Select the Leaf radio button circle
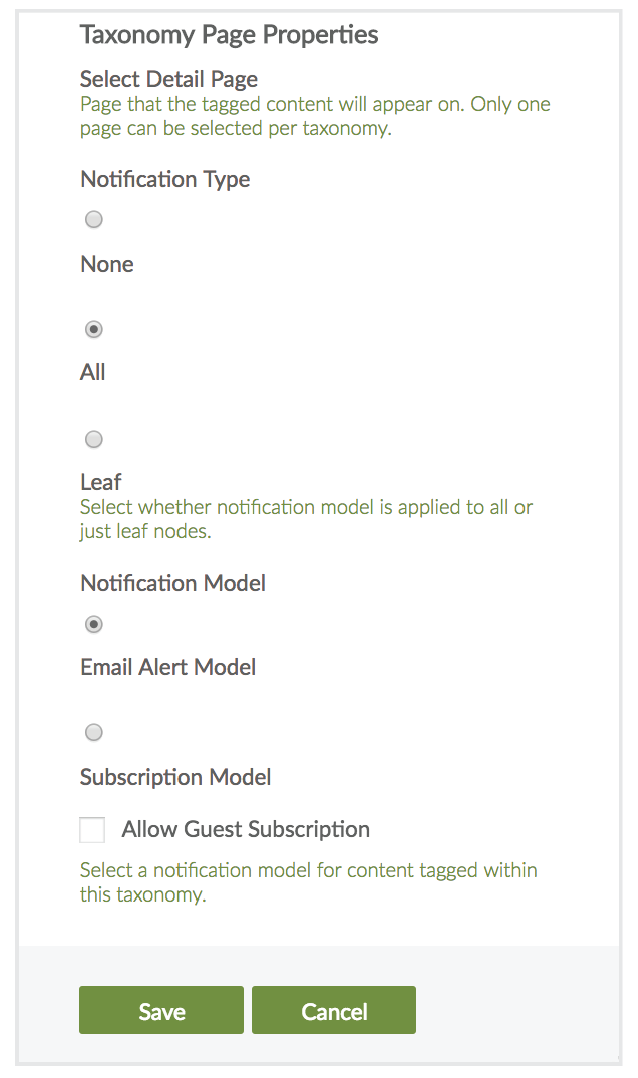 click(x=94, y=439)
